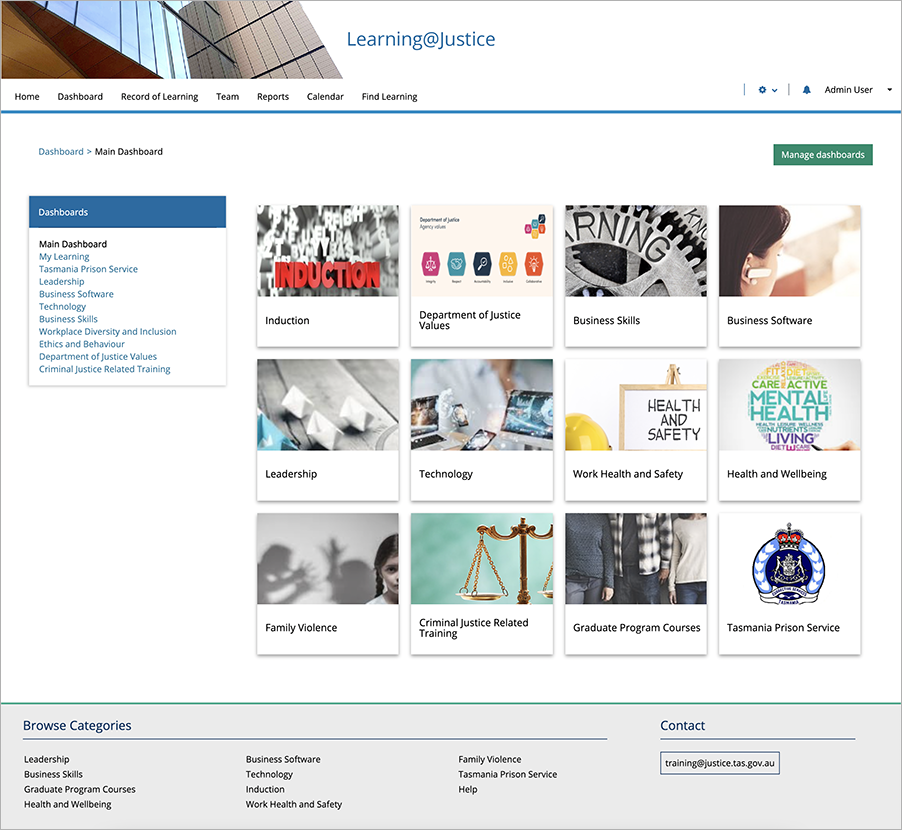This screenshot has width=902, height=830.
Task: Expand the Admin User dropdown arrow
Action: 889,90
